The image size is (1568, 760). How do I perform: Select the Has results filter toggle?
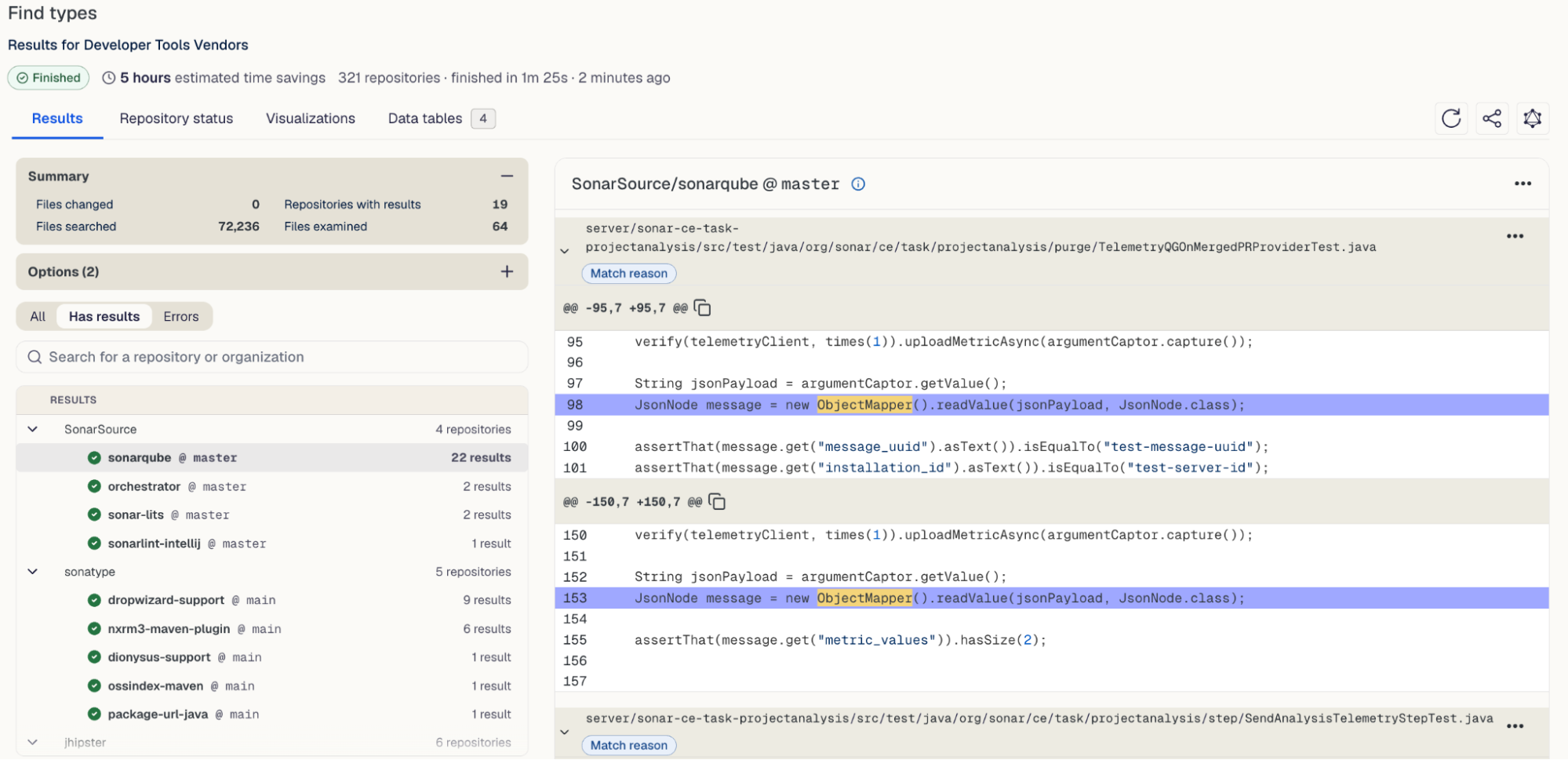coord(104,317)
